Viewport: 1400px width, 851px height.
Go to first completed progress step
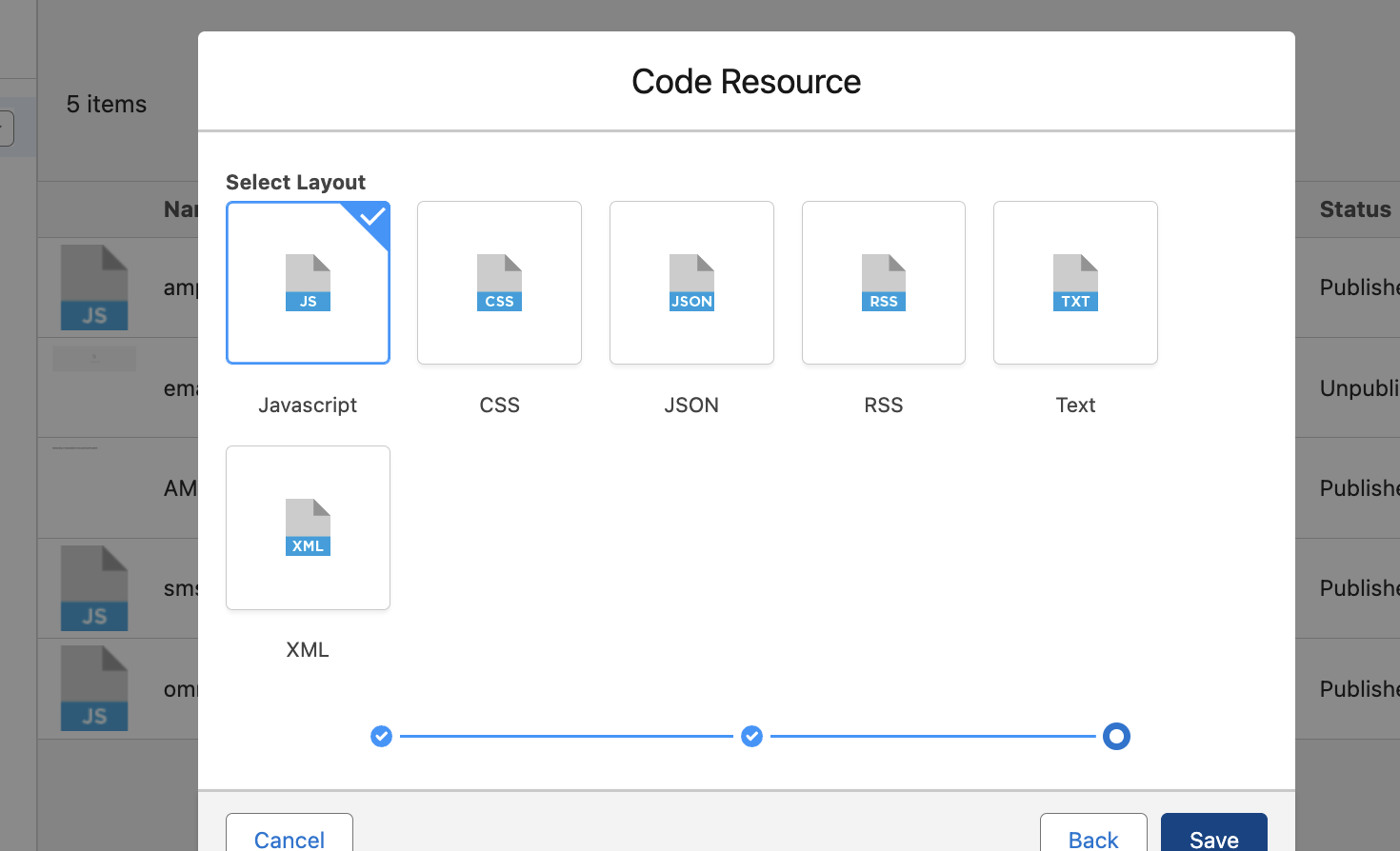(381, 736)
